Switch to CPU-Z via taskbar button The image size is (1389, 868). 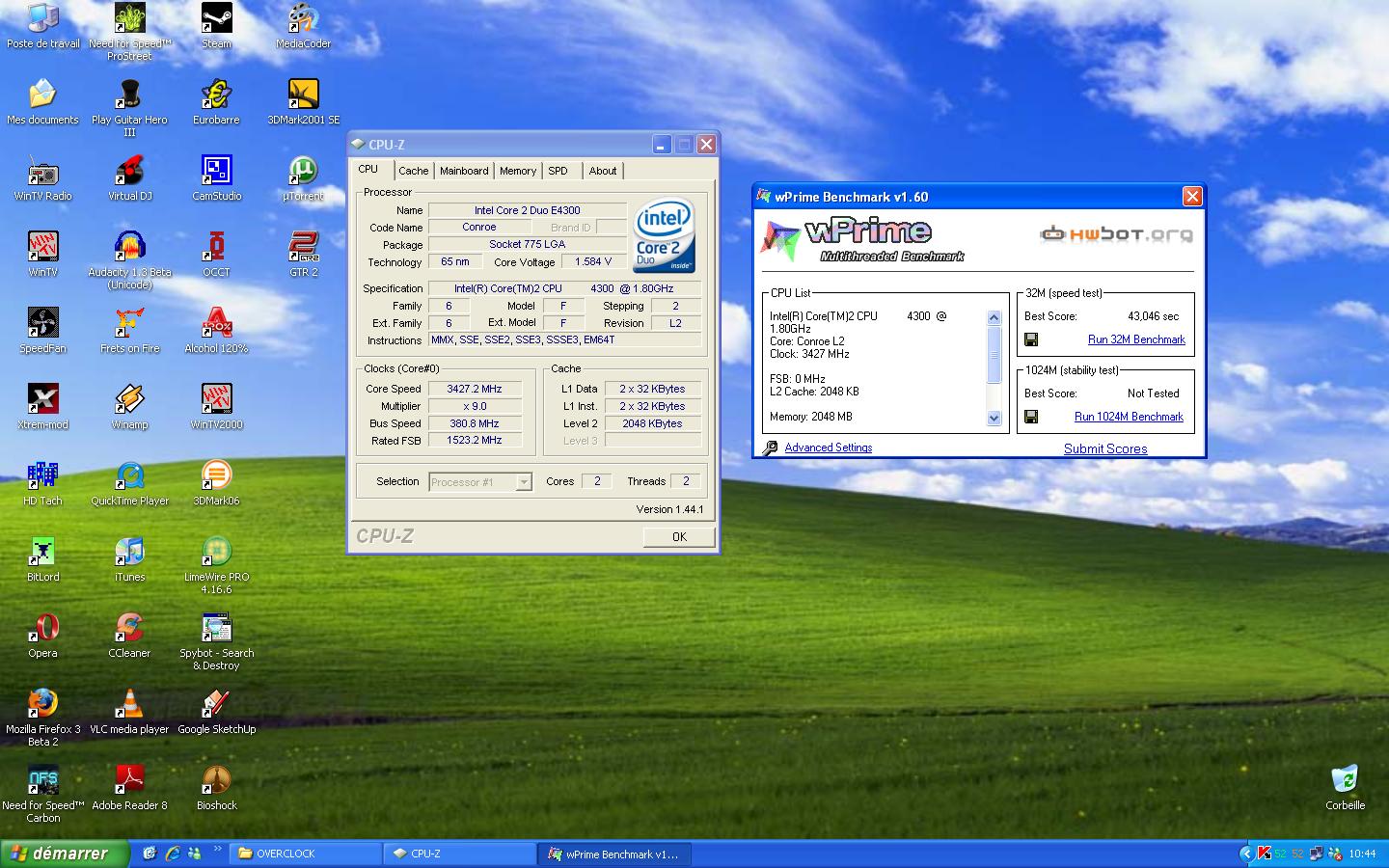(x=459, y=854)
